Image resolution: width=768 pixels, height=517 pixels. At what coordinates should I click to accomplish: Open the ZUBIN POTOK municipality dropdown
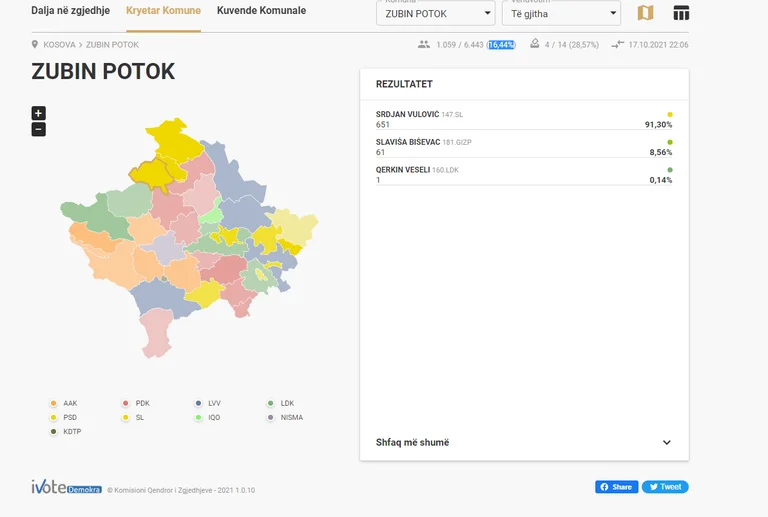[436, 14]
